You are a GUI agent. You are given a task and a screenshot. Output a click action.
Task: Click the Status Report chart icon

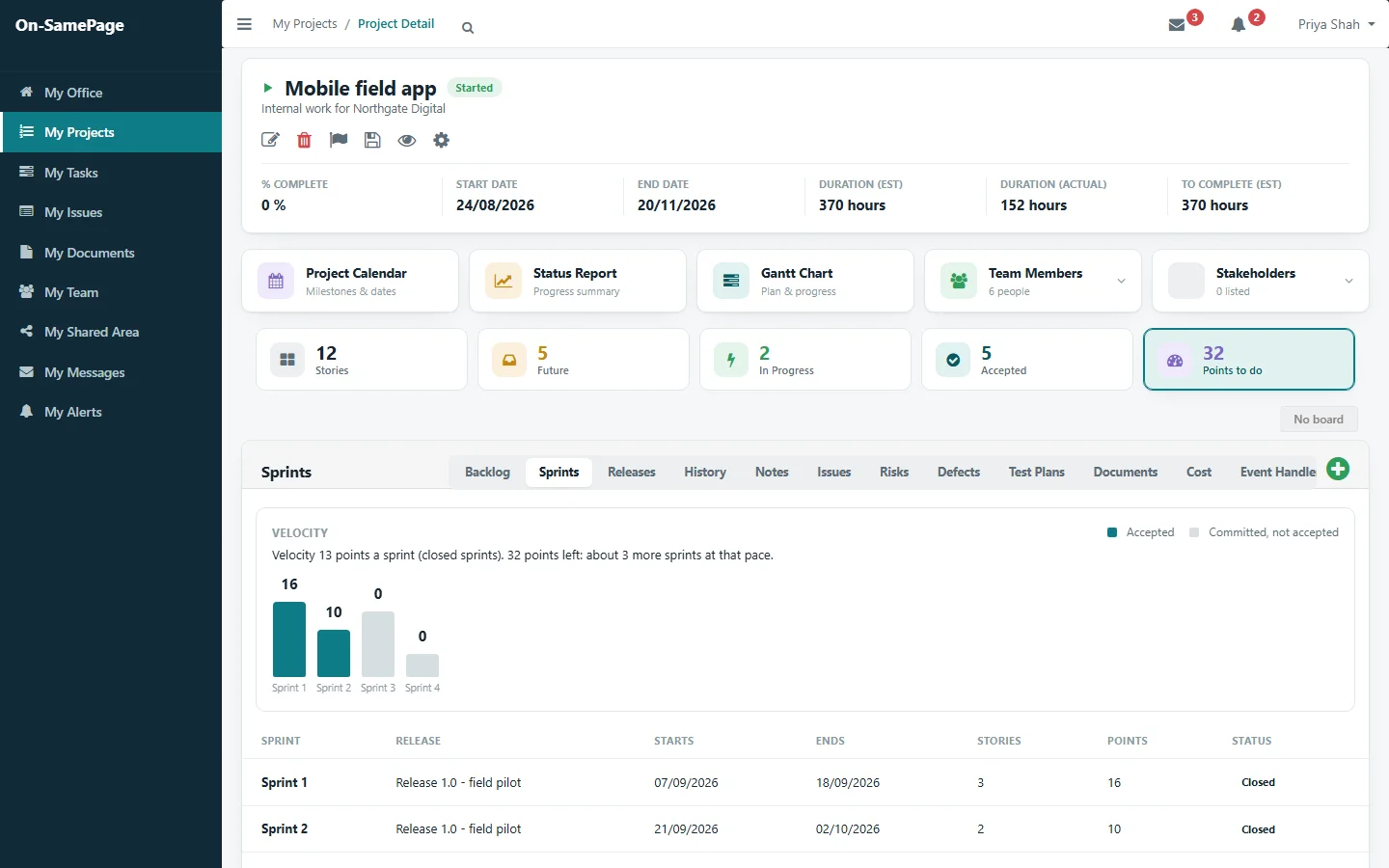click(504, 281)
